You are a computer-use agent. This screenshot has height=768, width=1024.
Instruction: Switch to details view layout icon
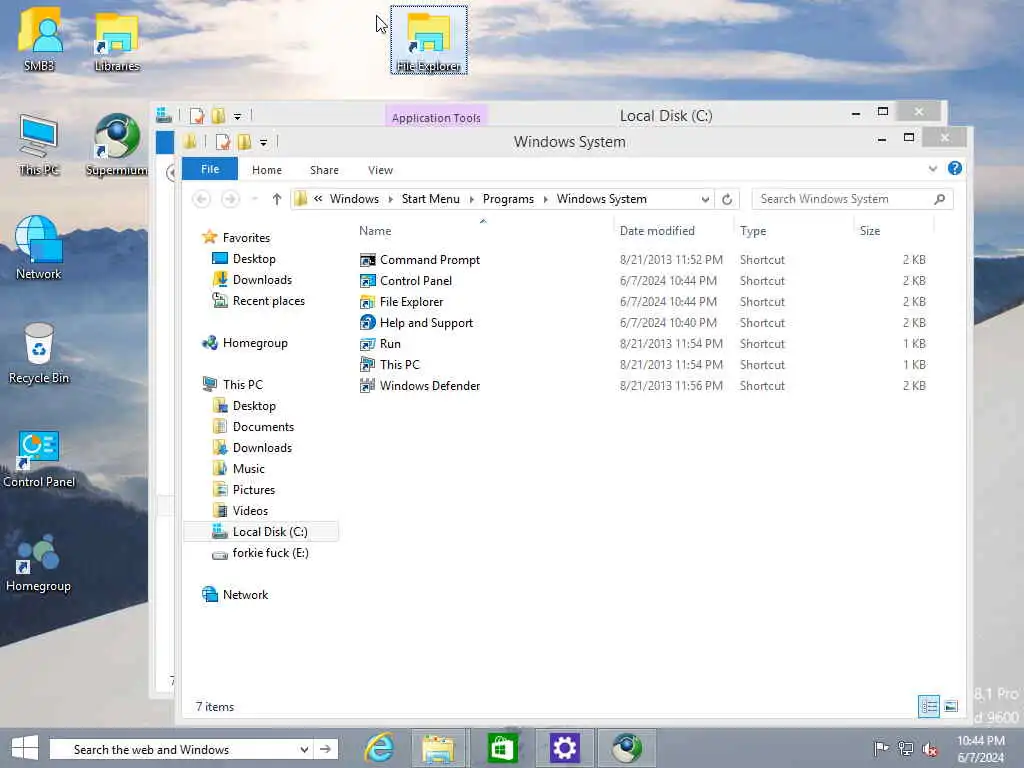pyautogui.click(x=928, y=706)
